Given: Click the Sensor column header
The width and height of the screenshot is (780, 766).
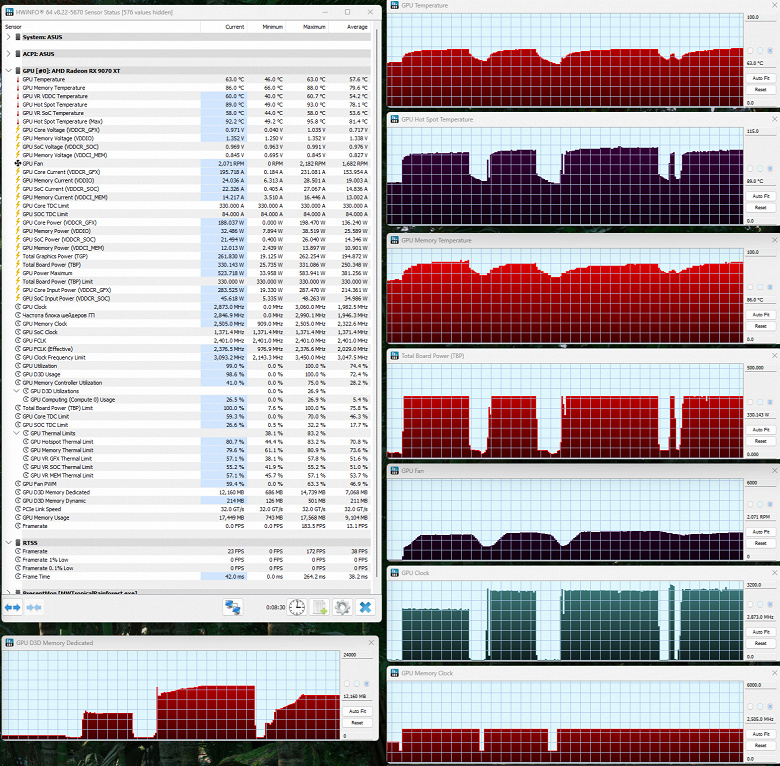Looking at the screenshot, I should [x=101, y=27].
